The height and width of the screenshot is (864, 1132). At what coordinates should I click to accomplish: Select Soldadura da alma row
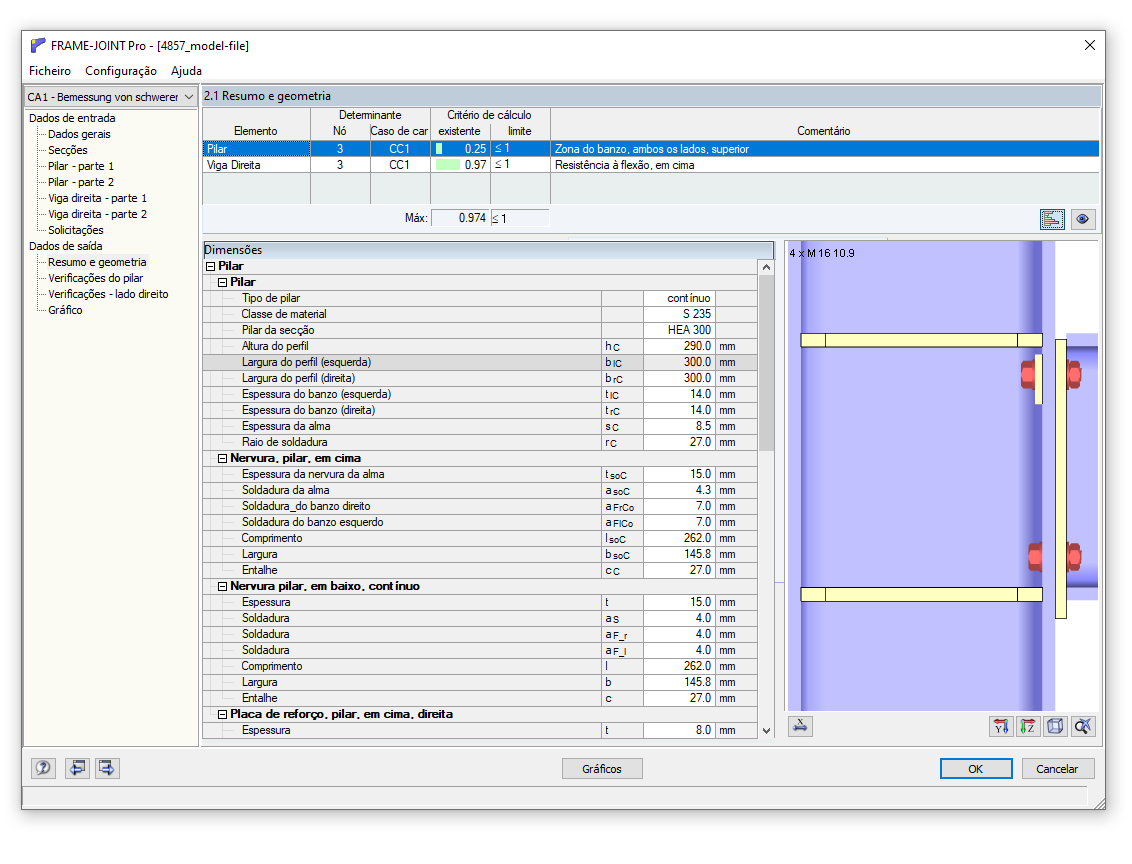[480, 490]
